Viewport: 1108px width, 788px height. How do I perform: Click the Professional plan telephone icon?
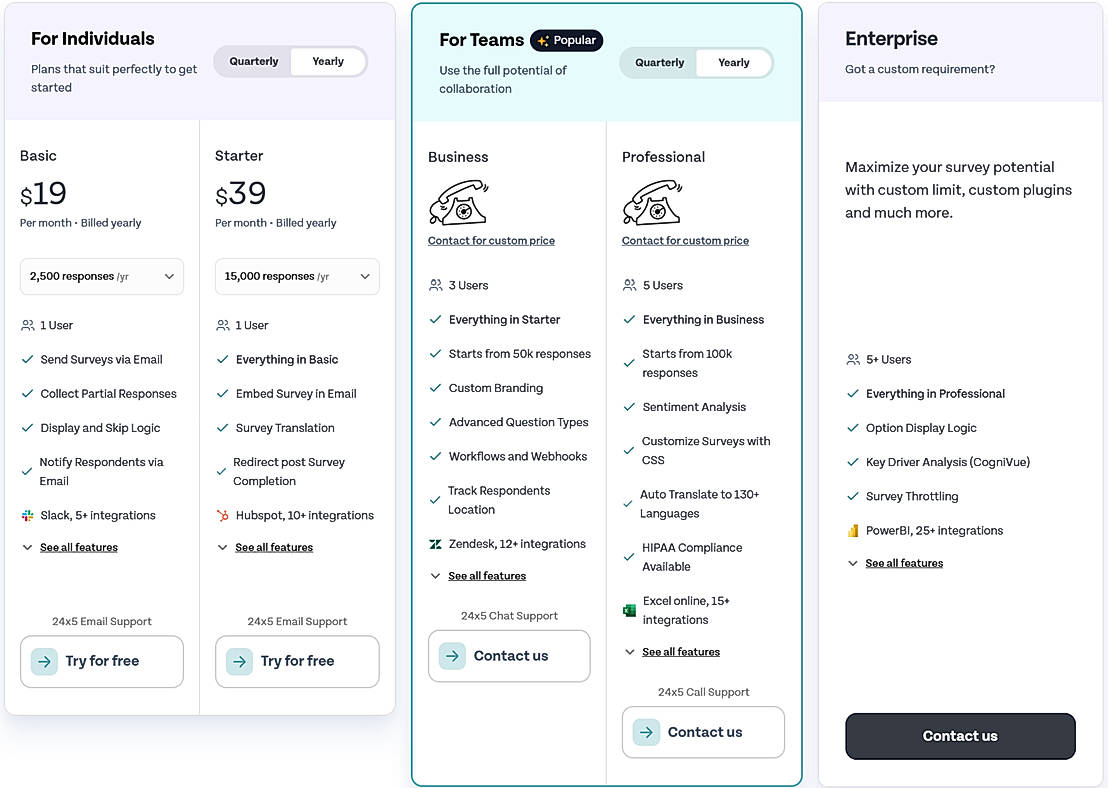click(x=652, y=202)
